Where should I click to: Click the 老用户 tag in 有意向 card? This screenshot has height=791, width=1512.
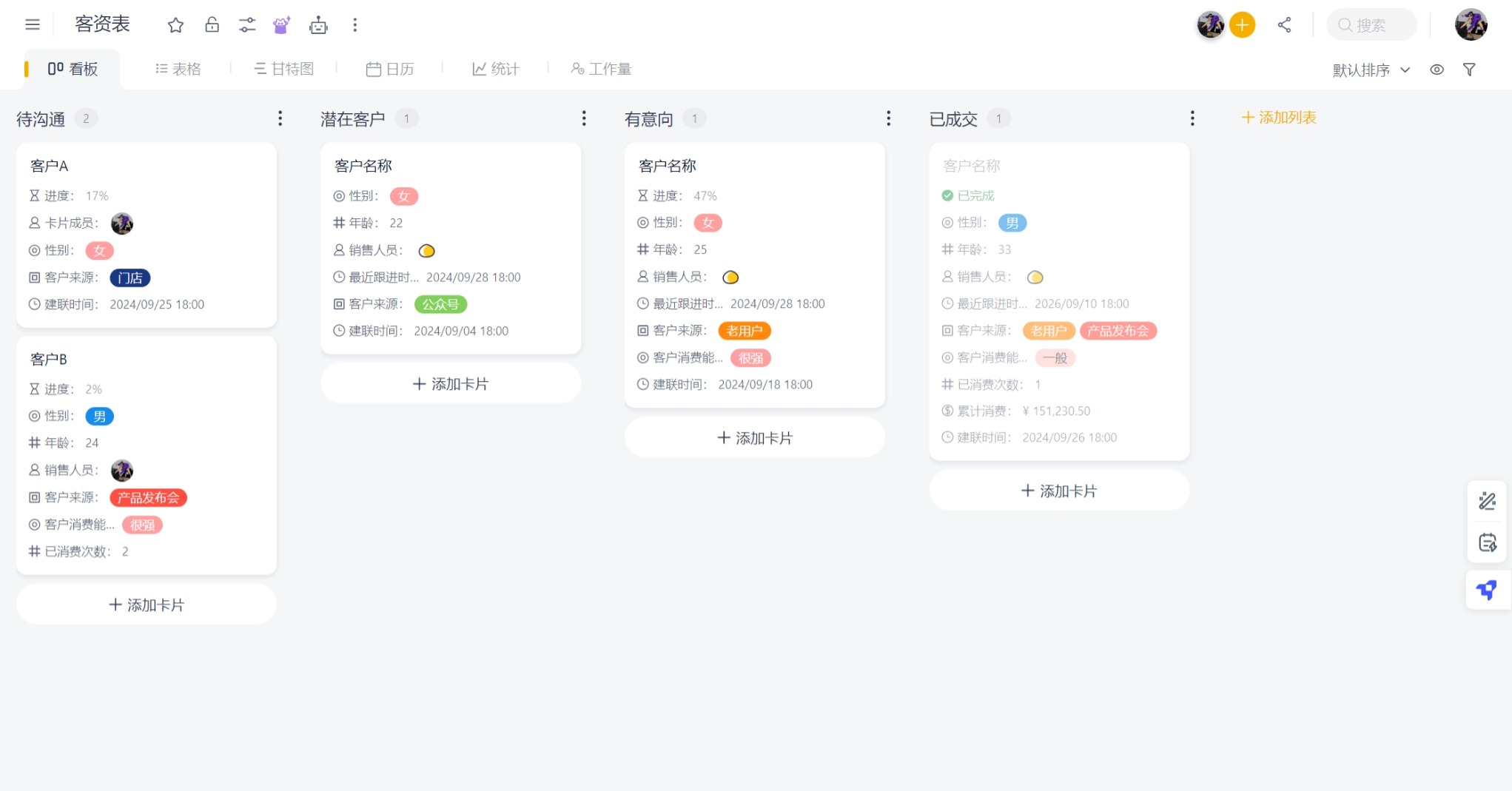click(745, 331)
